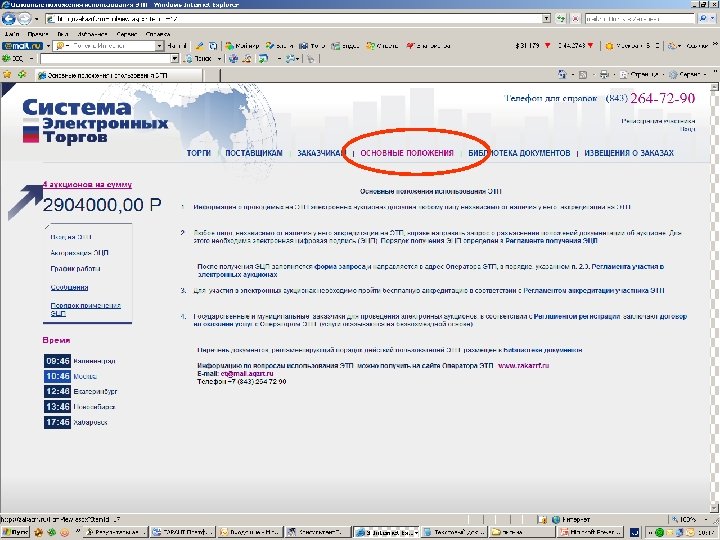Open the ИЗВЕЩЕНИЯ О ЗАКАЗАХ menu item
The width and height of the screenshot is (720, 540).
tap(629, 153)
